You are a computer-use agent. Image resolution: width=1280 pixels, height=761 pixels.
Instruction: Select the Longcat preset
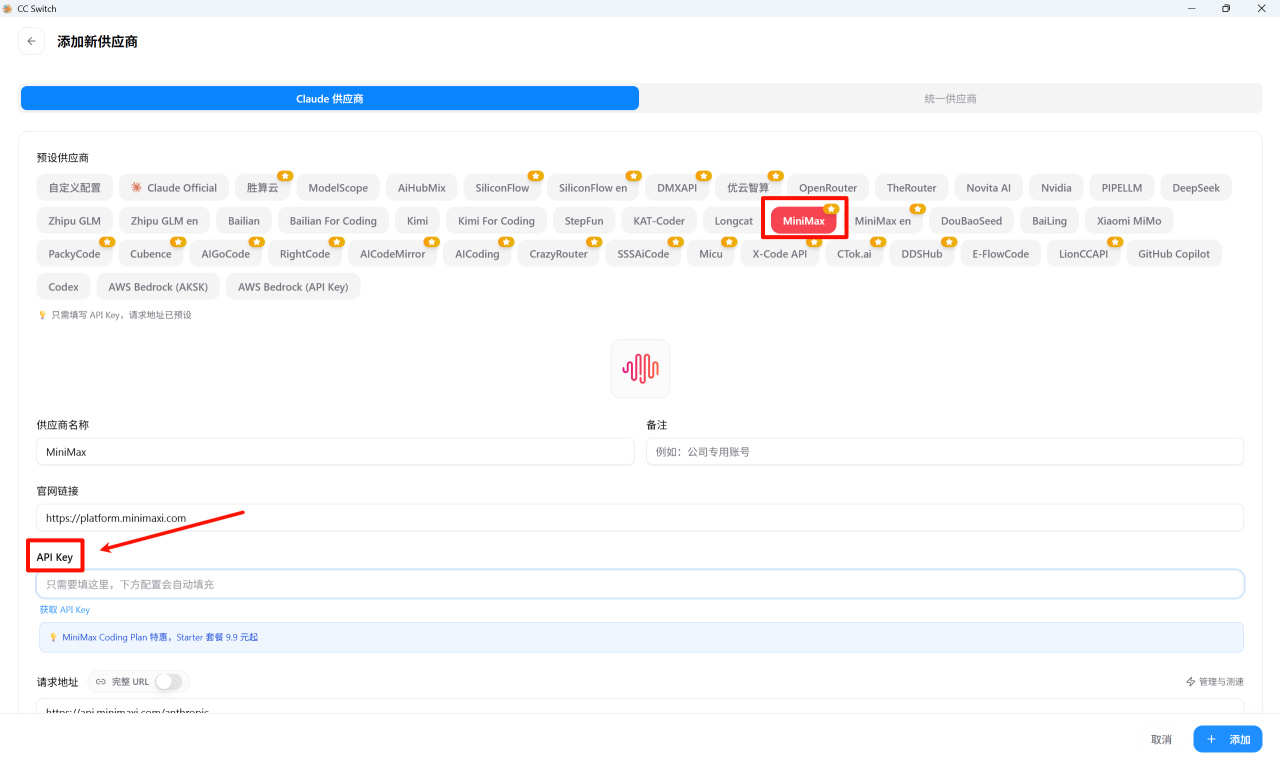[734, 221]
